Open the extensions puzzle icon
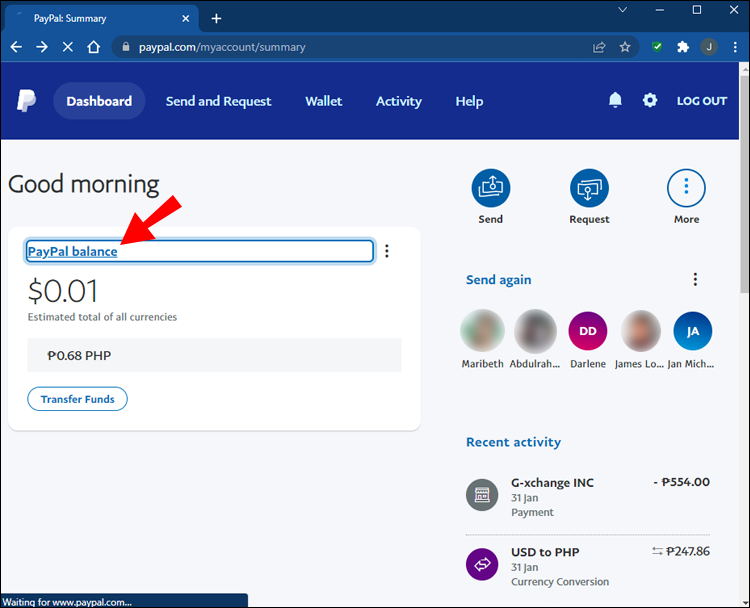The image size is (750, 608). click(683, 47)
